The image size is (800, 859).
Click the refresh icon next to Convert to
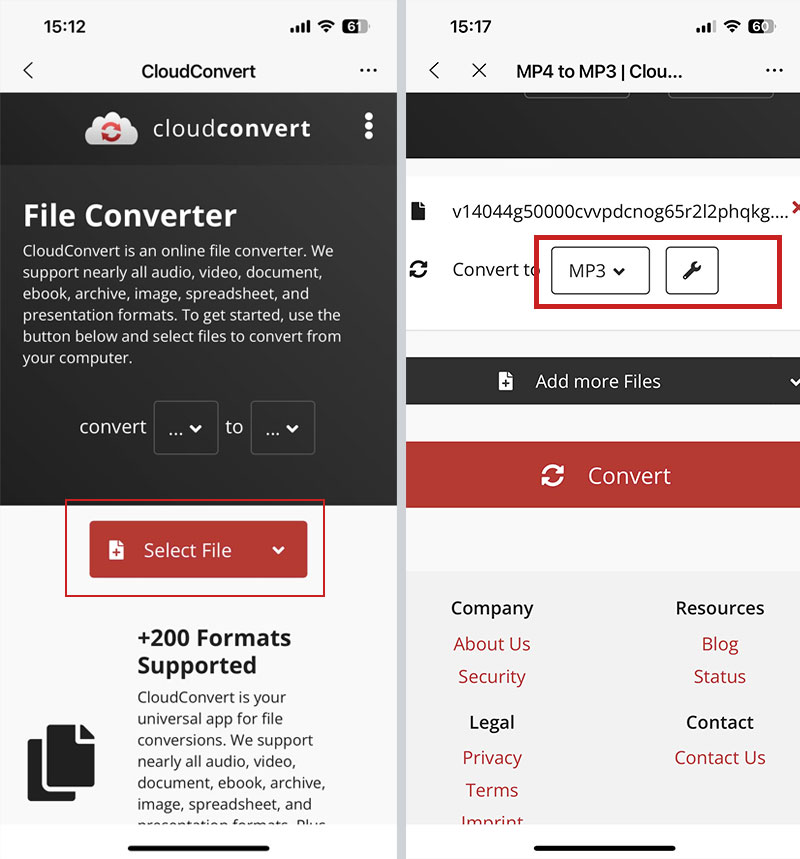click(x=419, y=270)
